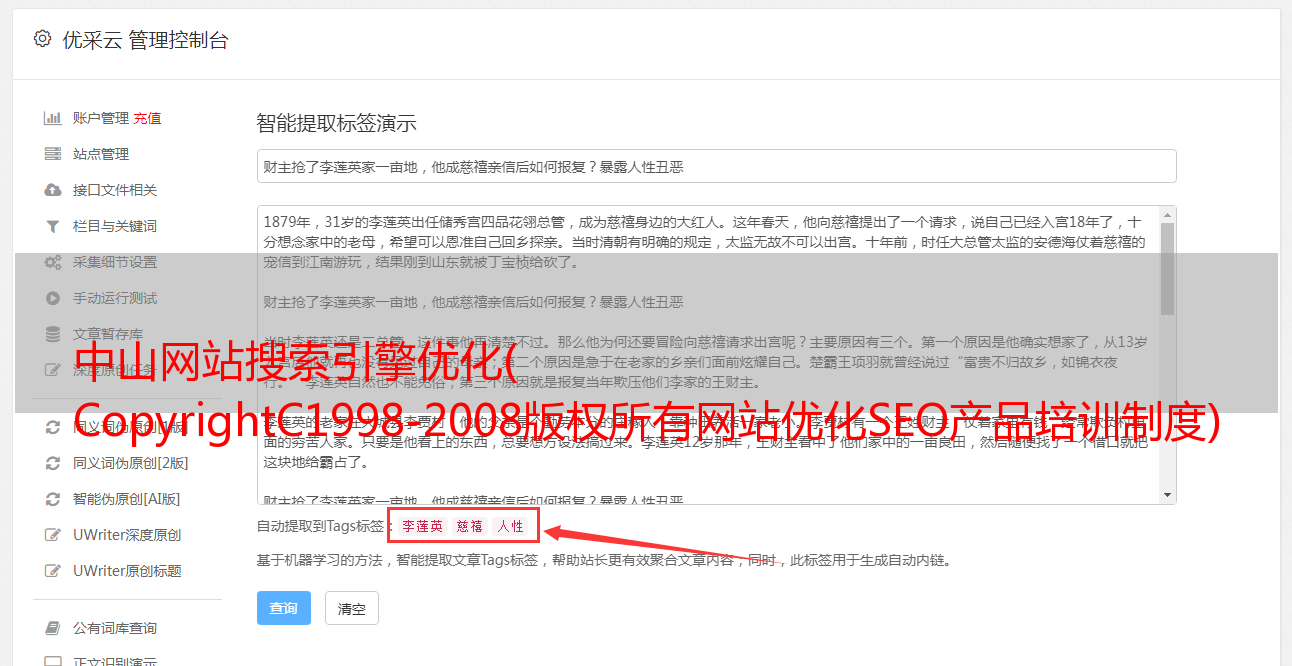Click the 慈禧 extracted tag

click(x=470, y=526)
